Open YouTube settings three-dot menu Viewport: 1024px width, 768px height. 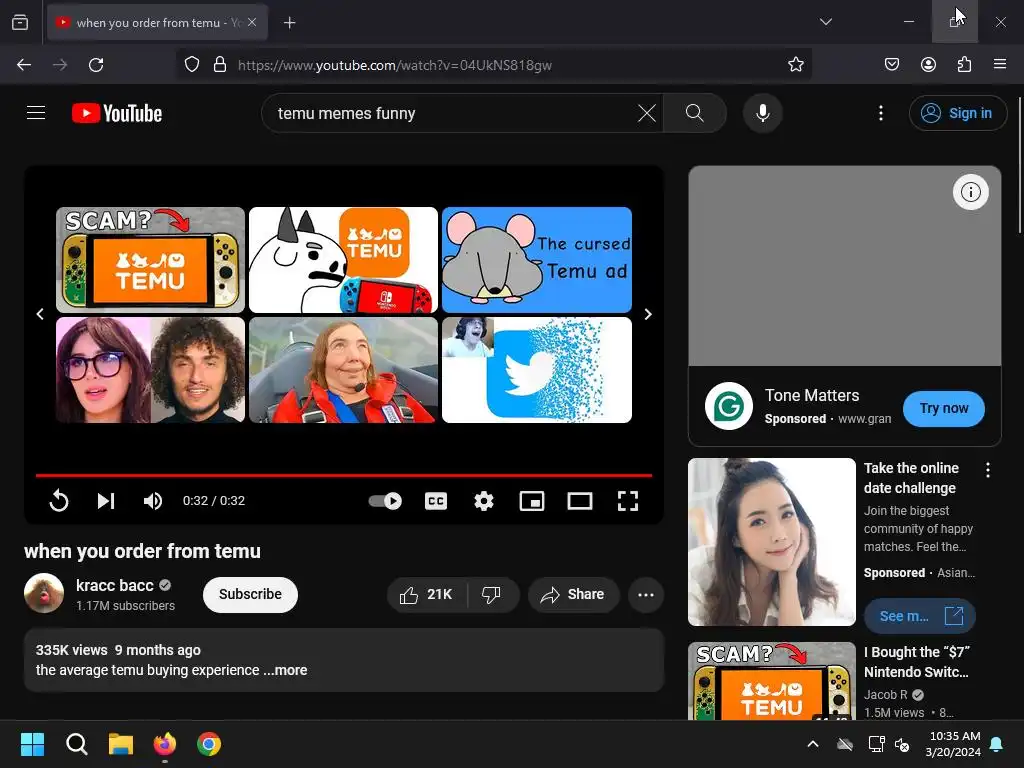click(880, 113)
